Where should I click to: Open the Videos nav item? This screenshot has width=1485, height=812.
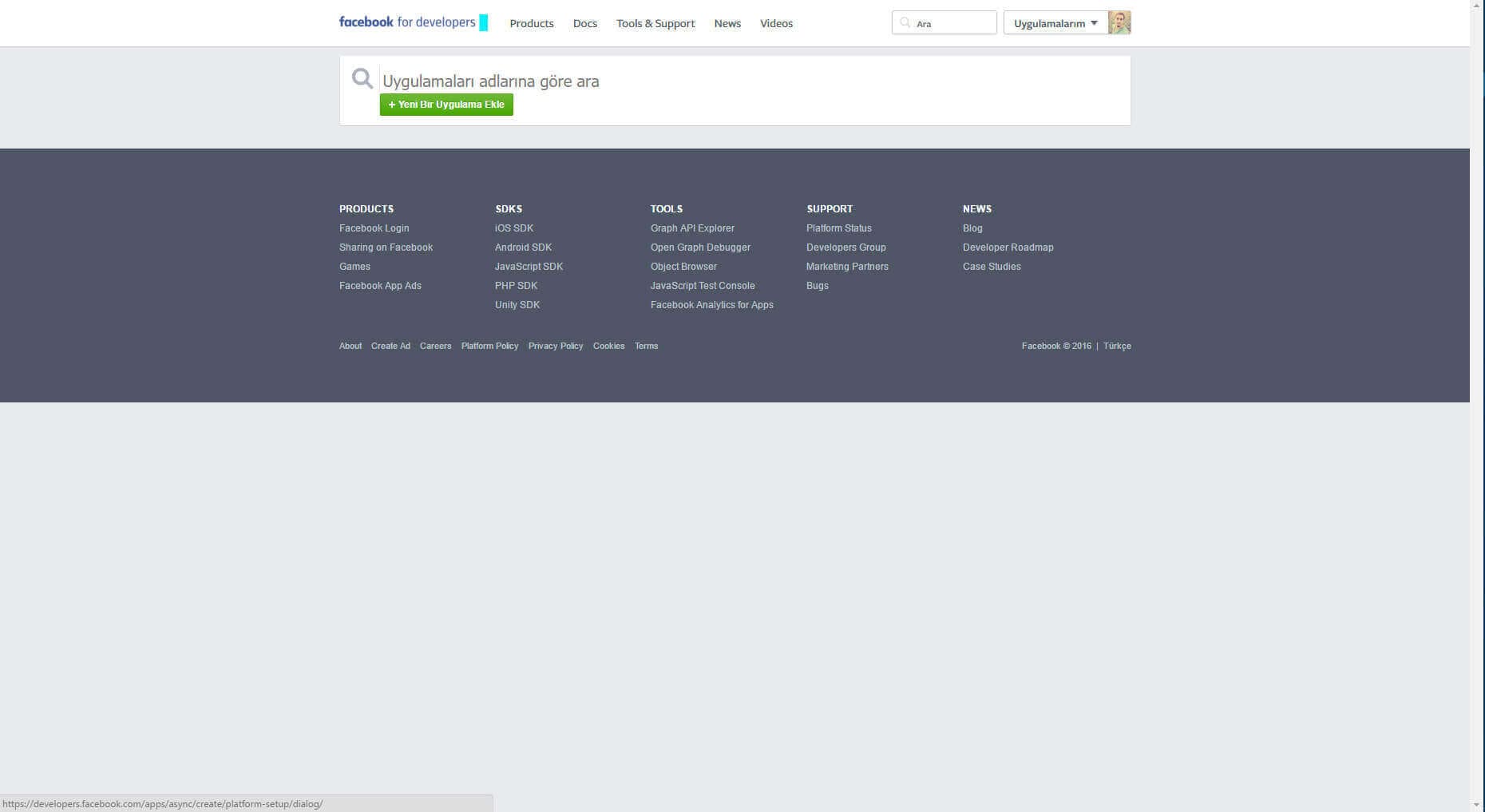pos(776,23)
